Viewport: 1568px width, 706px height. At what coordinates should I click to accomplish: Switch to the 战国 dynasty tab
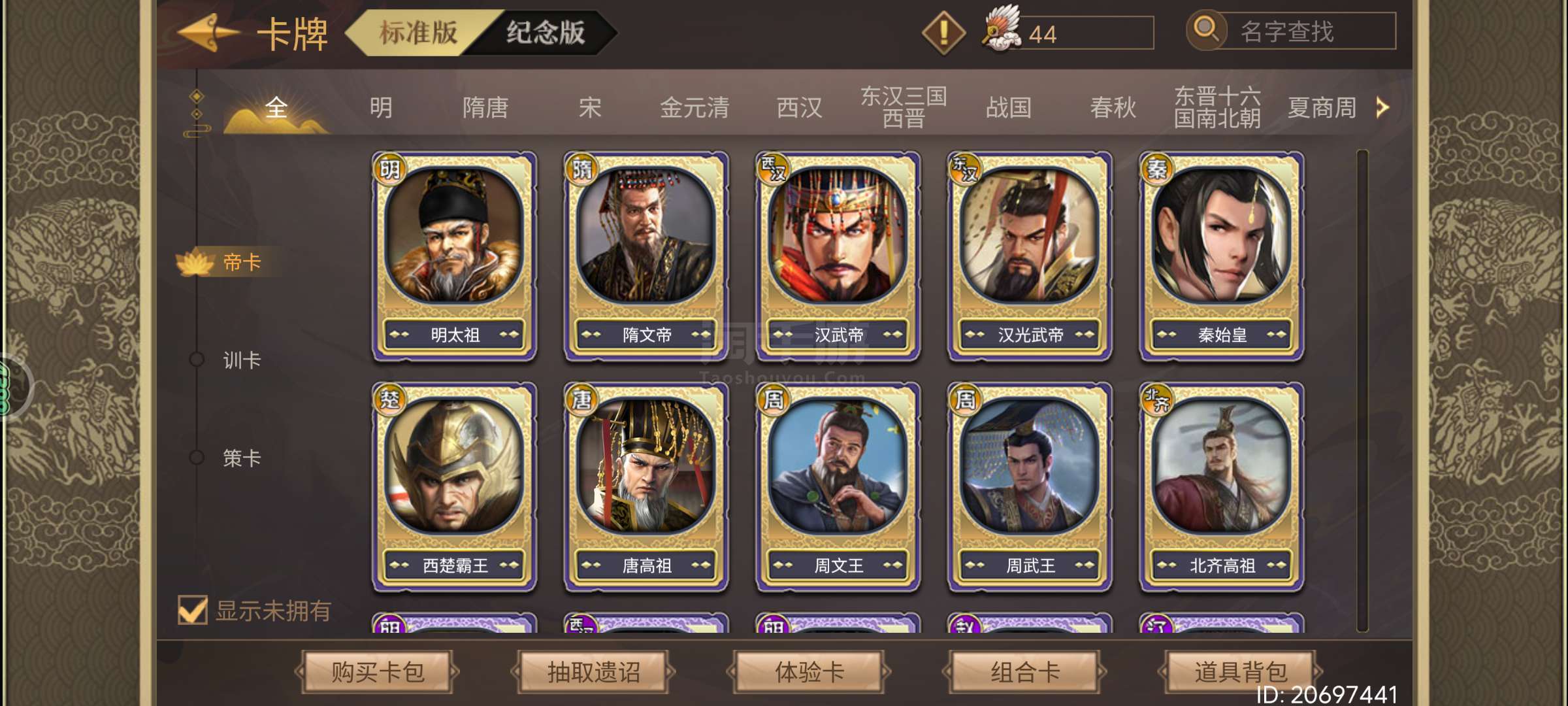coord(1008,108)
